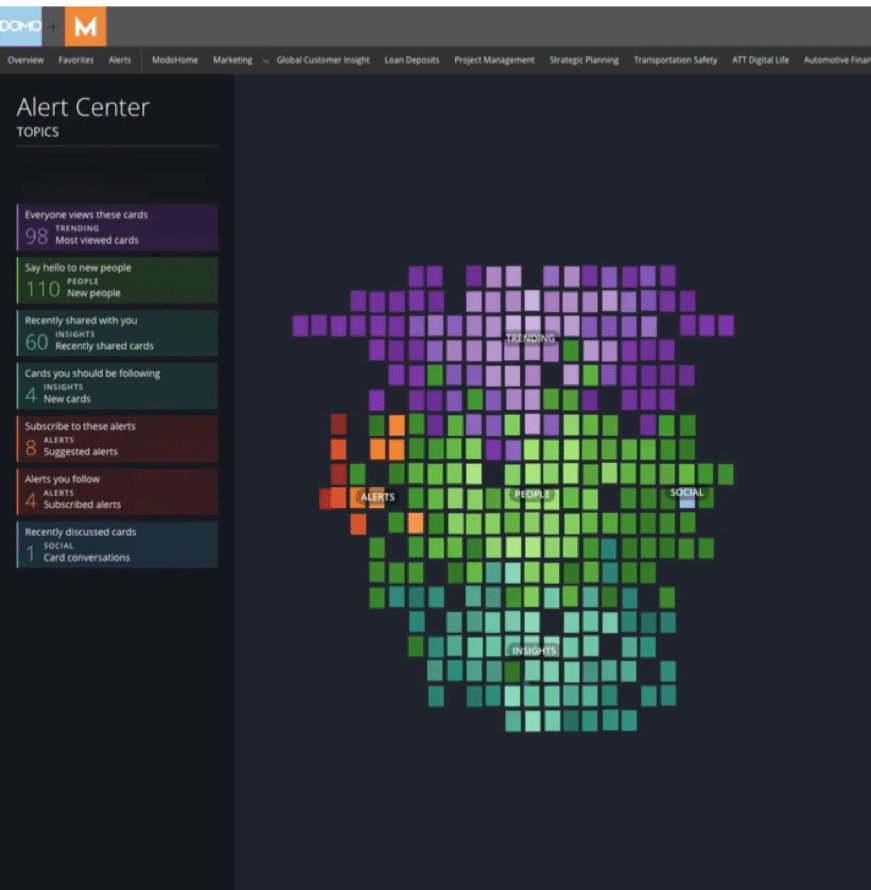Viewport: 871px width, 890px height.
Task: Click "Say hello to new people" text
Action: (78, 268)
